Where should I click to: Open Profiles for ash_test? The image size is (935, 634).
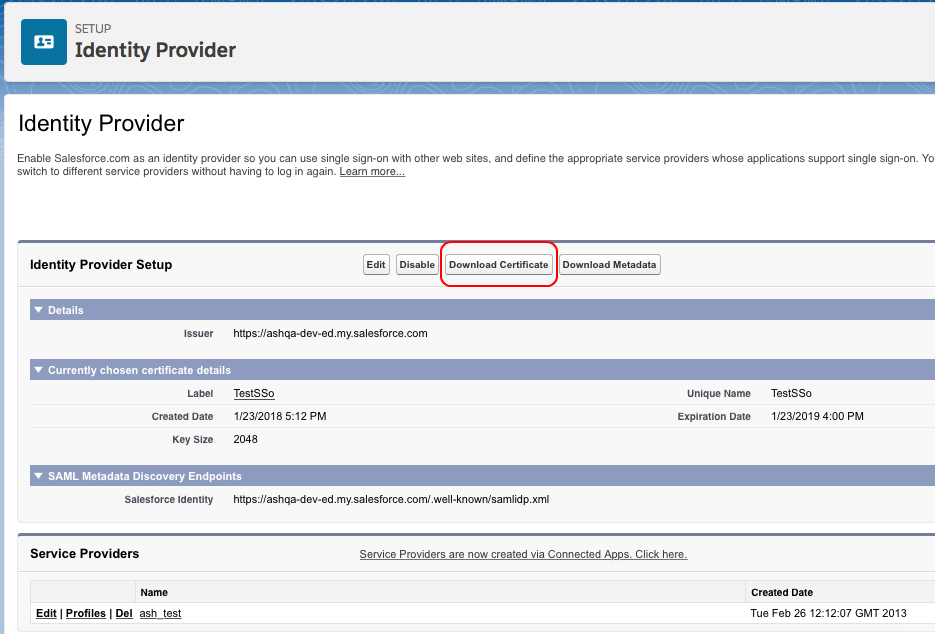86,613
